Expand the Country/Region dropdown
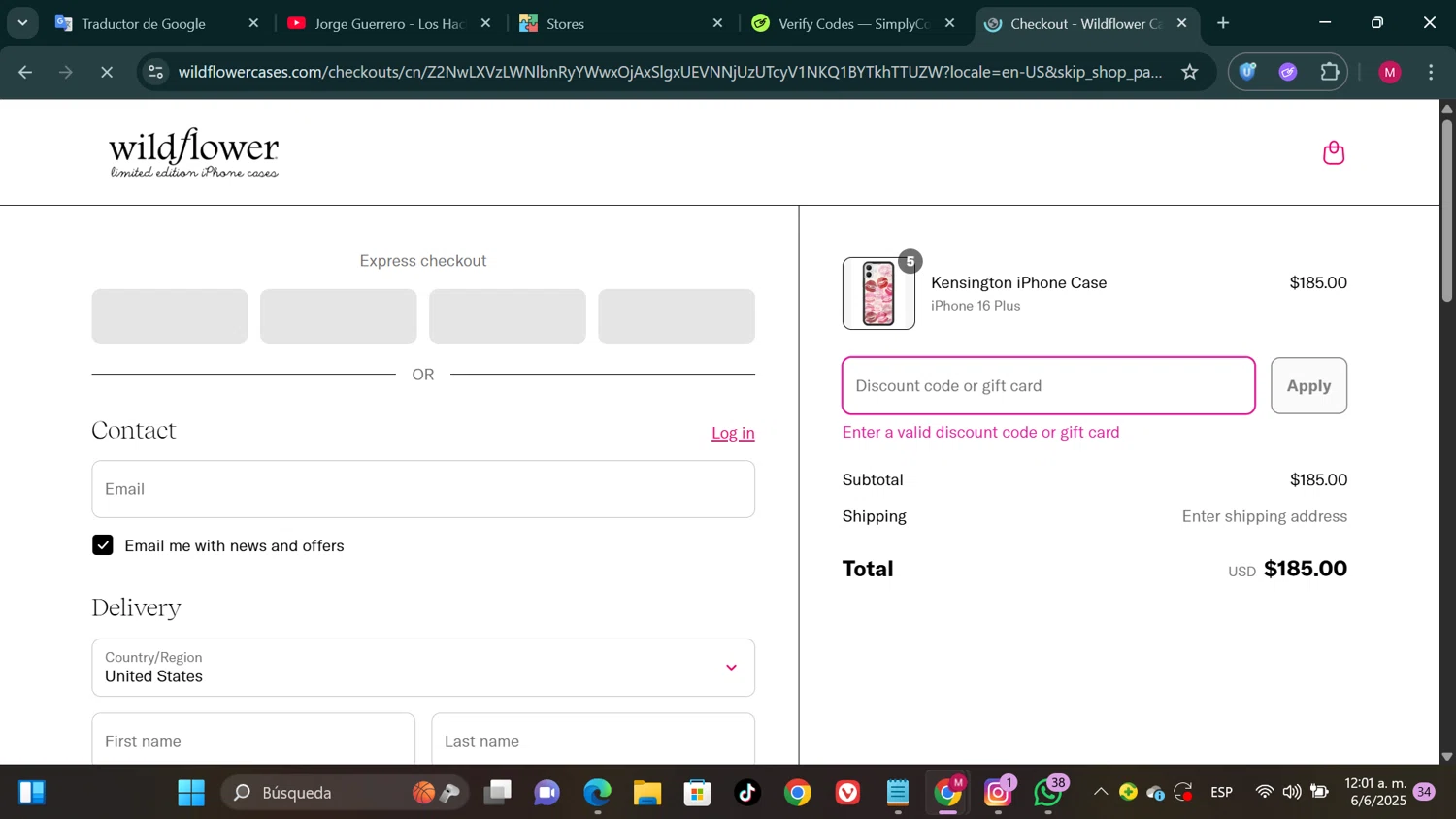The height and width of the screenshot is (819, 1456). click(423, 668)
